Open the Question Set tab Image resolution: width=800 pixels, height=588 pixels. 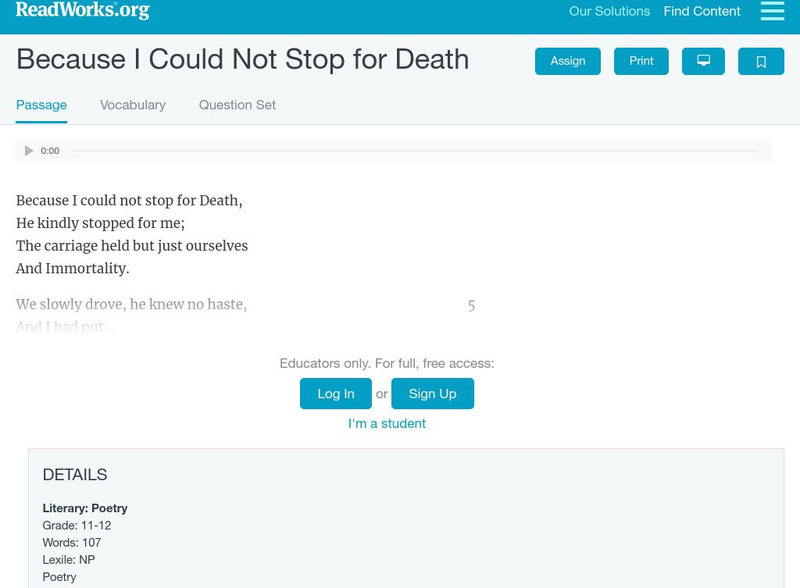(237, 105)
